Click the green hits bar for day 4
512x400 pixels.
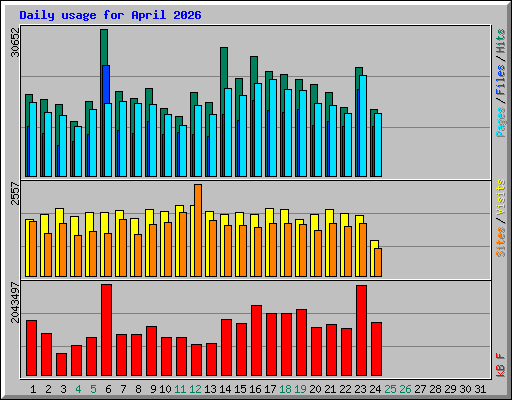pos(74,124)
